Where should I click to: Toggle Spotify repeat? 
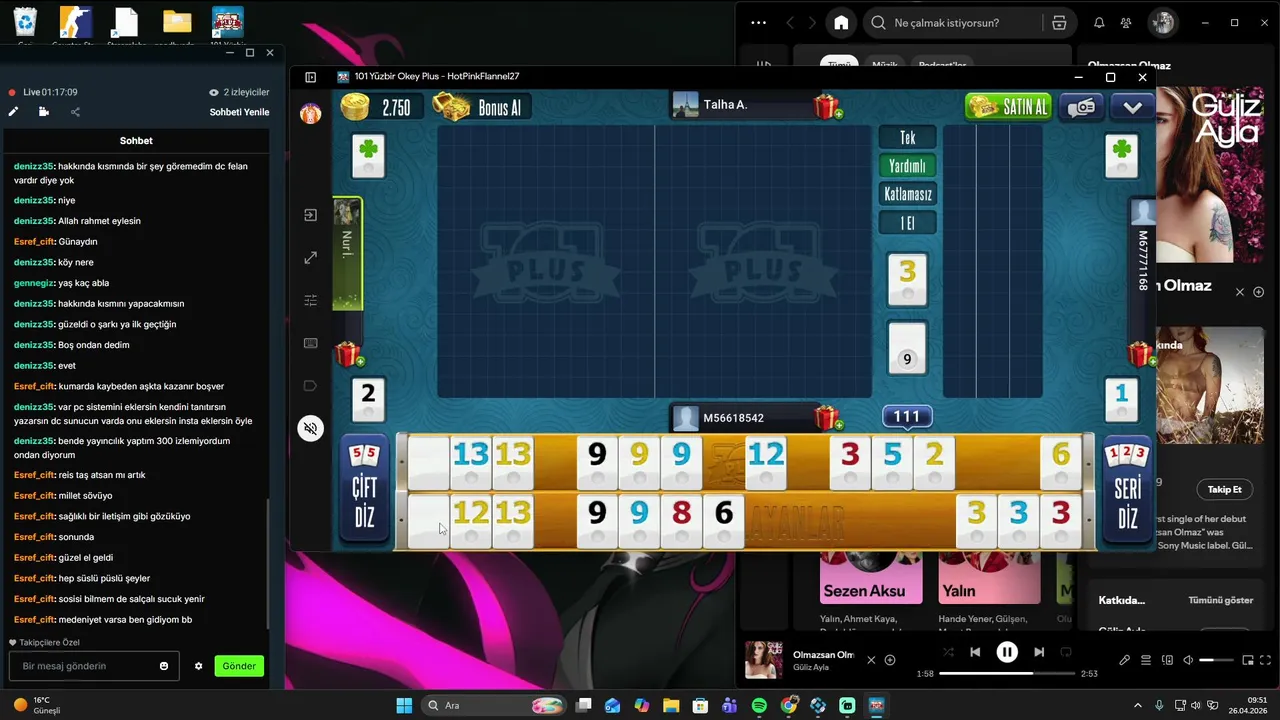tap(1066, 652)
